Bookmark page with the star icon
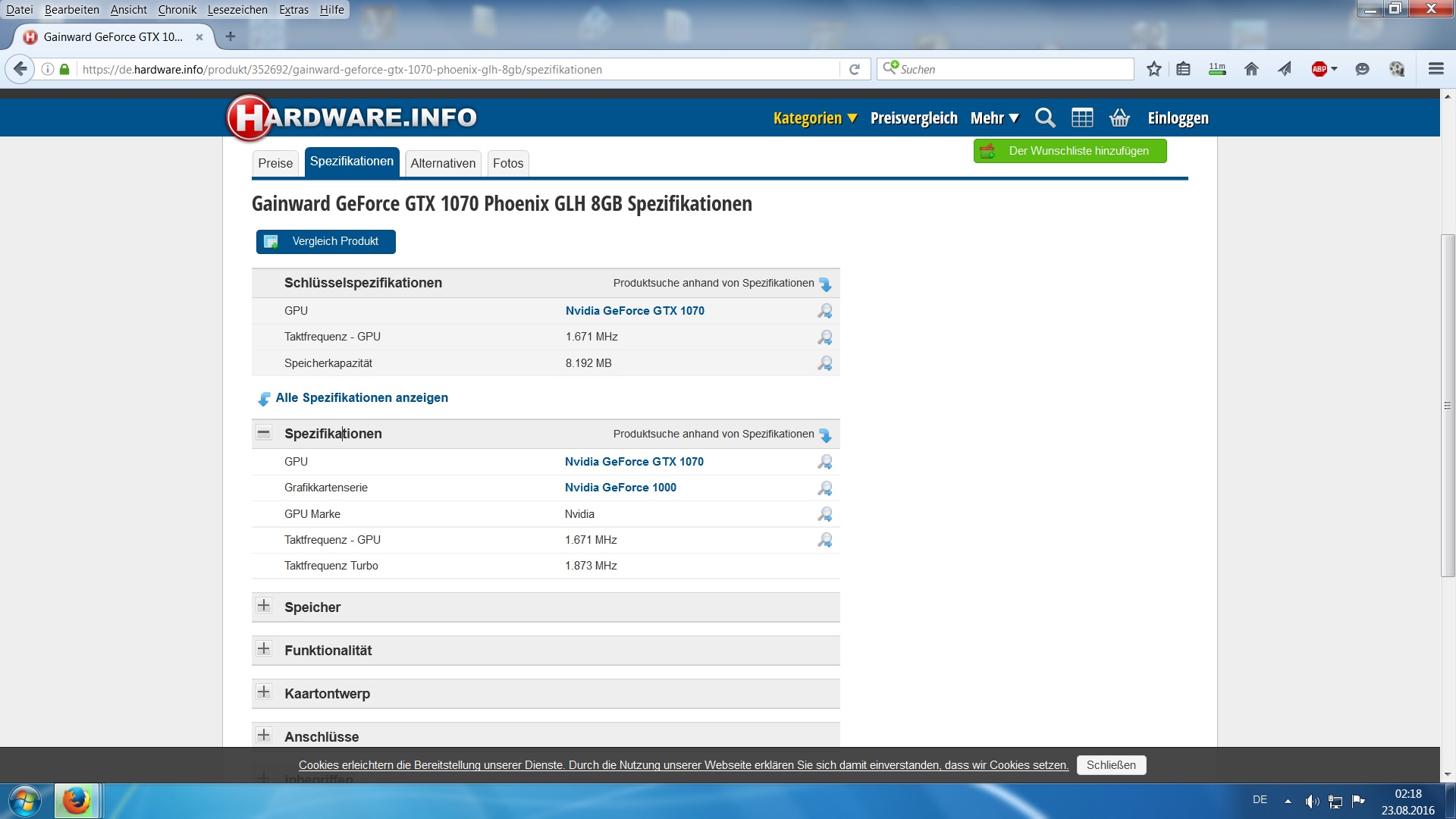Viewport: 1456px width, 819px height. (x=1153, y=69)
